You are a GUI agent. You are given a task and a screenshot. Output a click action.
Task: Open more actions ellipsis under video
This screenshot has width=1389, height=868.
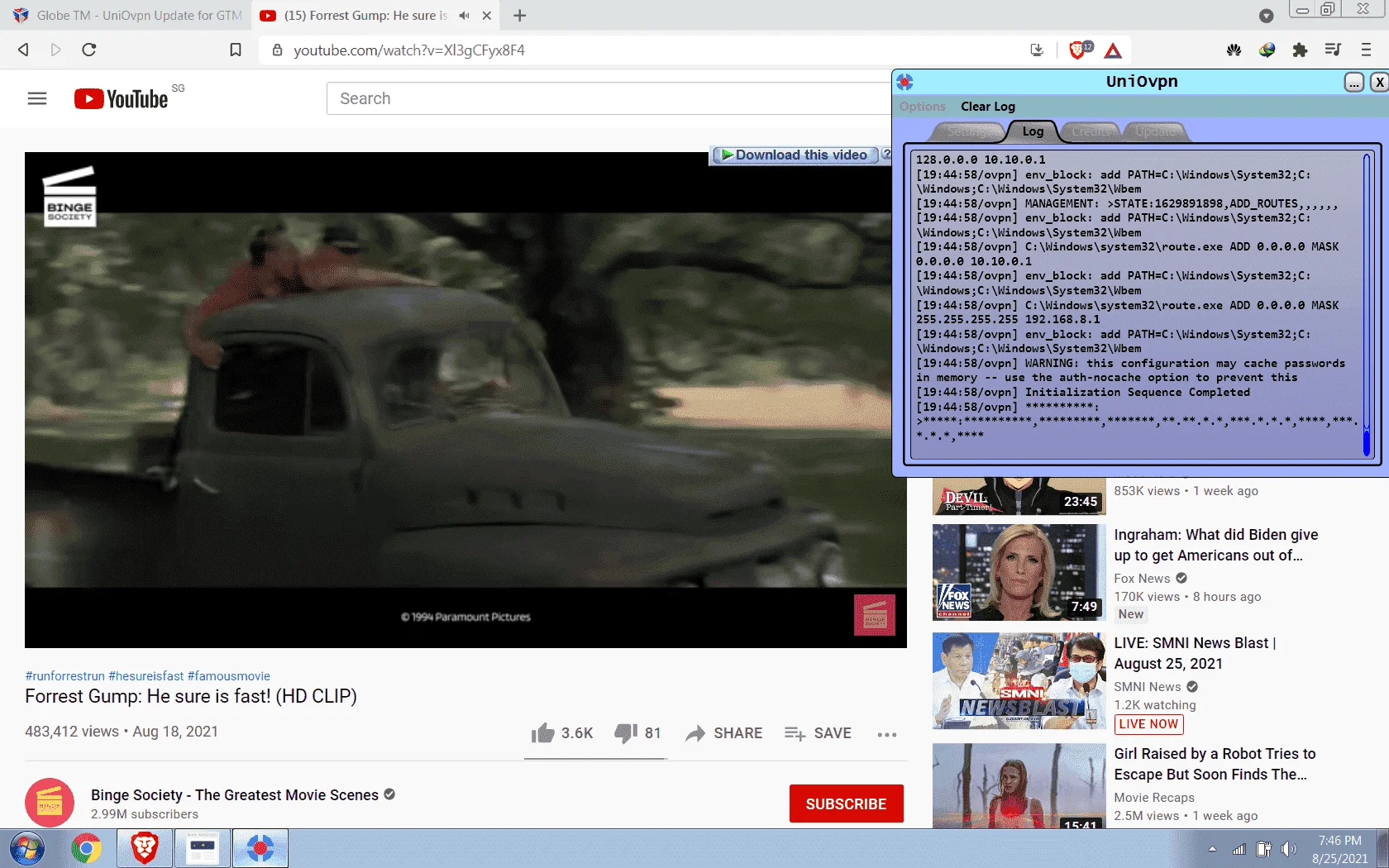pyautogui.click(x=887, y=734)
